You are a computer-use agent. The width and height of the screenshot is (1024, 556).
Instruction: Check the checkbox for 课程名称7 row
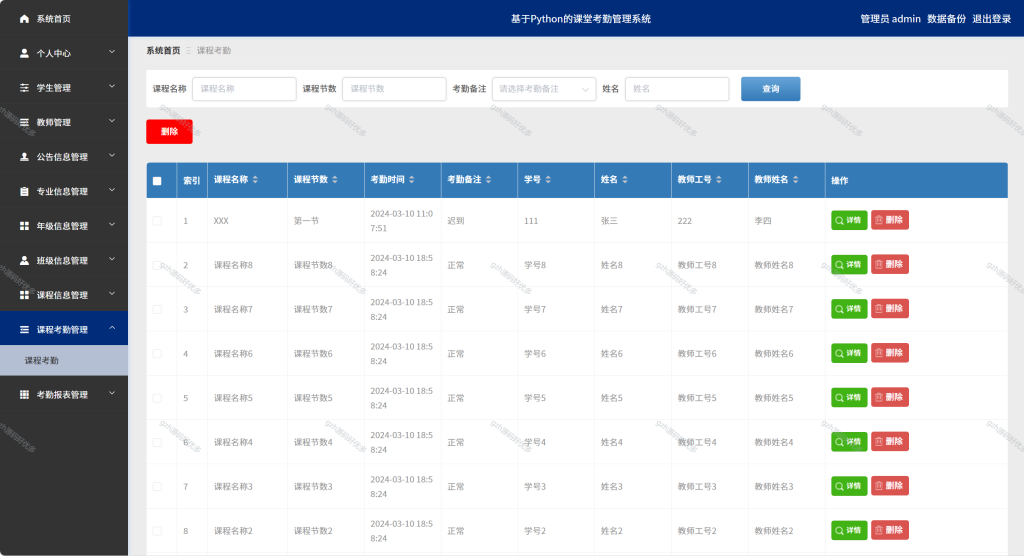(x=157, y=310)
